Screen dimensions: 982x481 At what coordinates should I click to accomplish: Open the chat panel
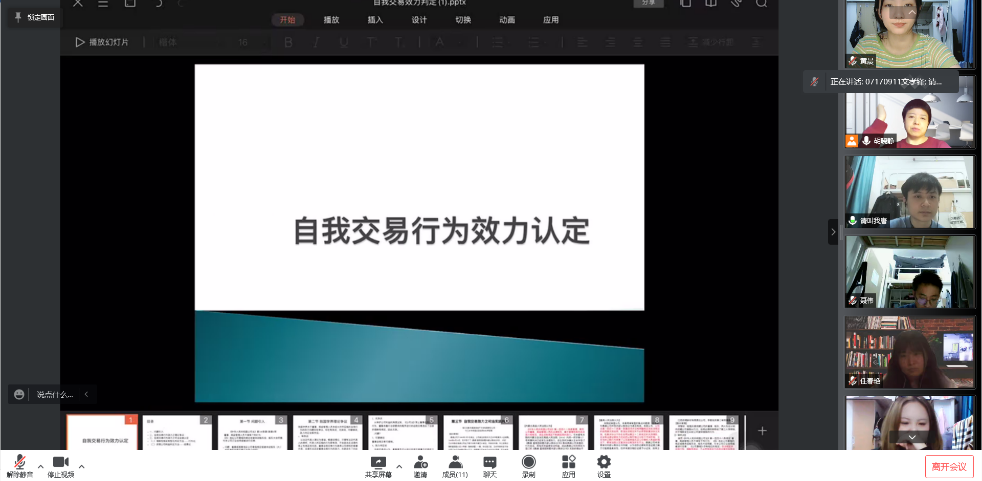[x=490, y=464]
